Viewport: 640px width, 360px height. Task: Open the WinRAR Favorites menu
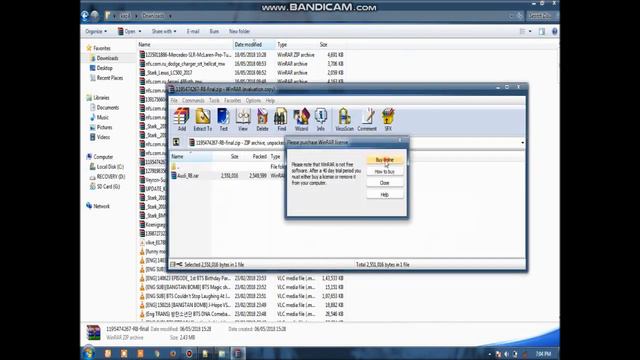pyautogui.click(x=232, y=100)
